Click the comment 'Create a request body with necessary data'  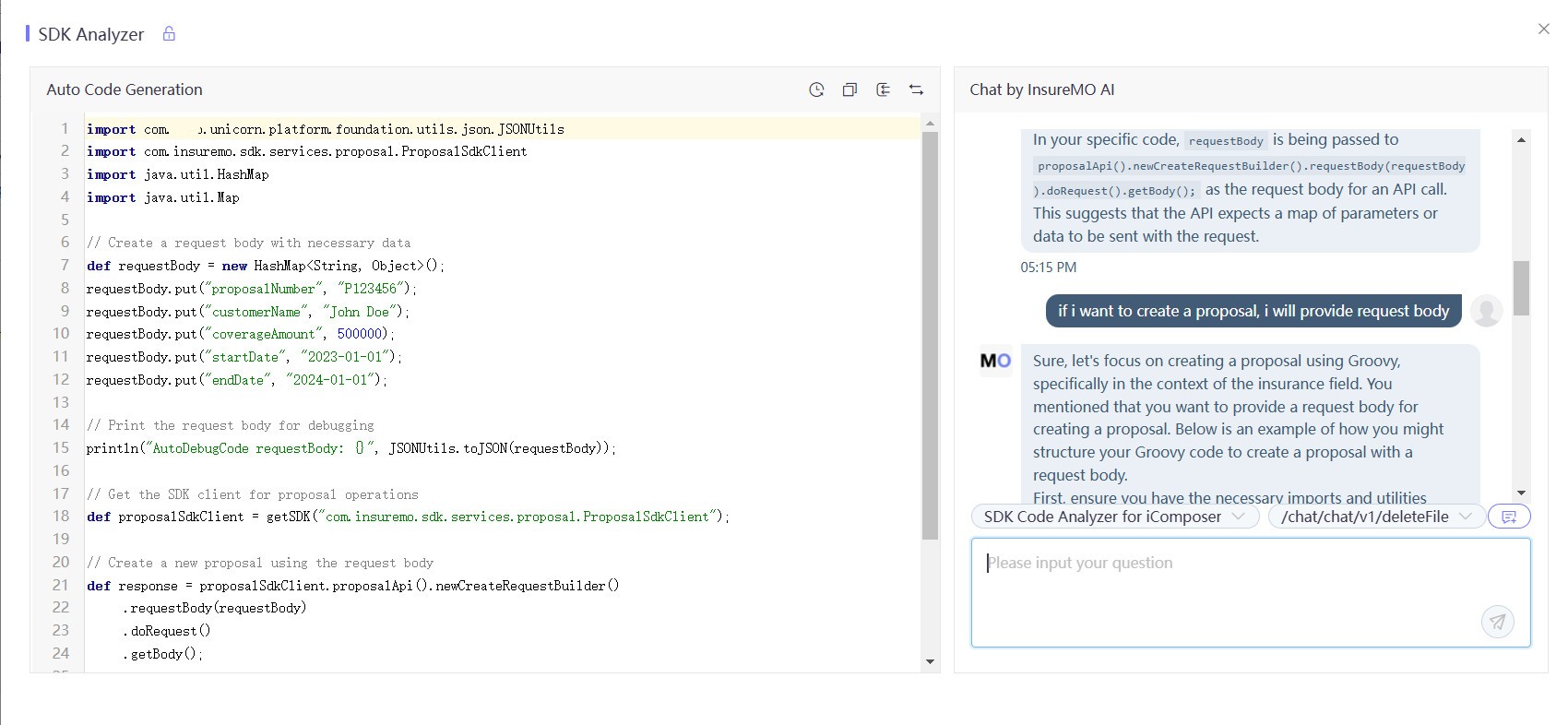click(249, 243)
